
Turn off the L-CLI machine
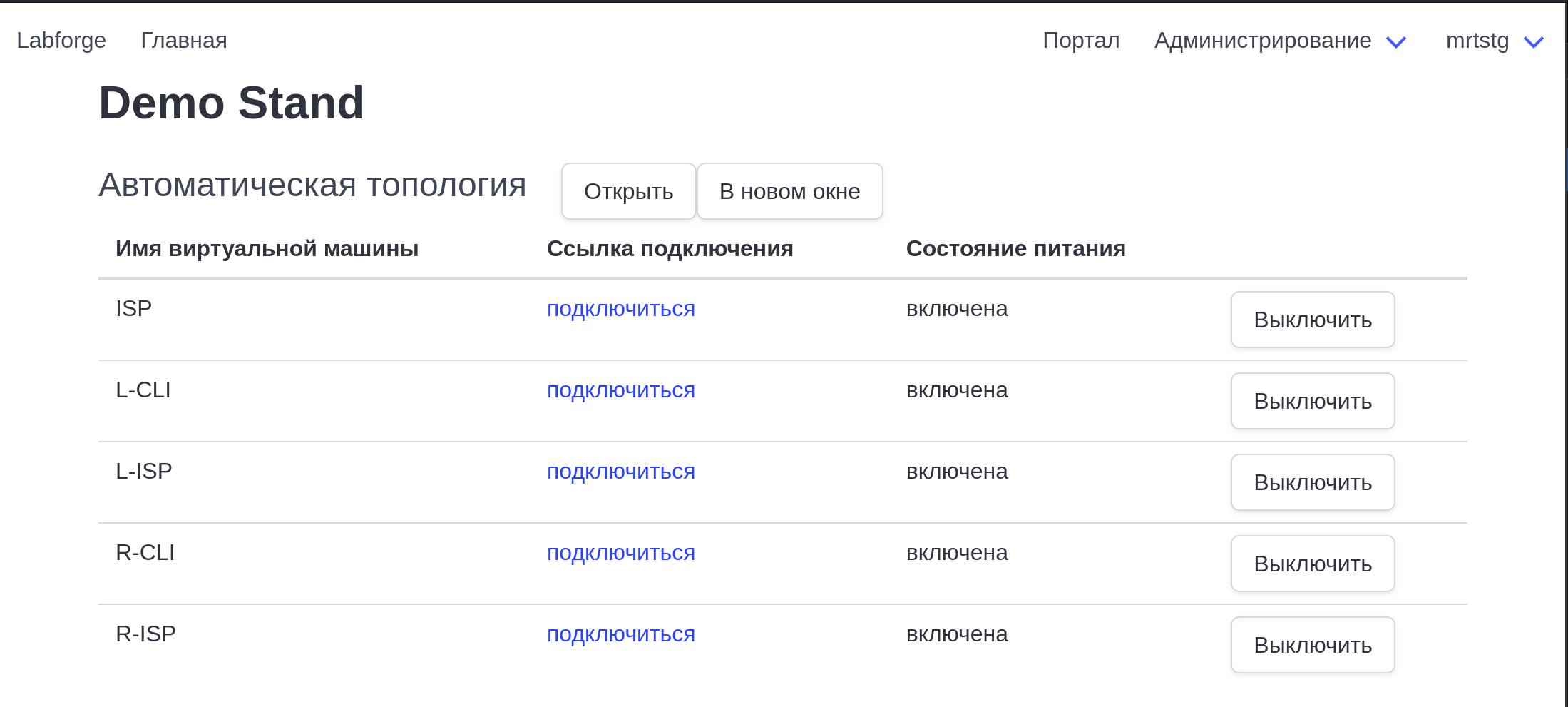coord(1312,401)
